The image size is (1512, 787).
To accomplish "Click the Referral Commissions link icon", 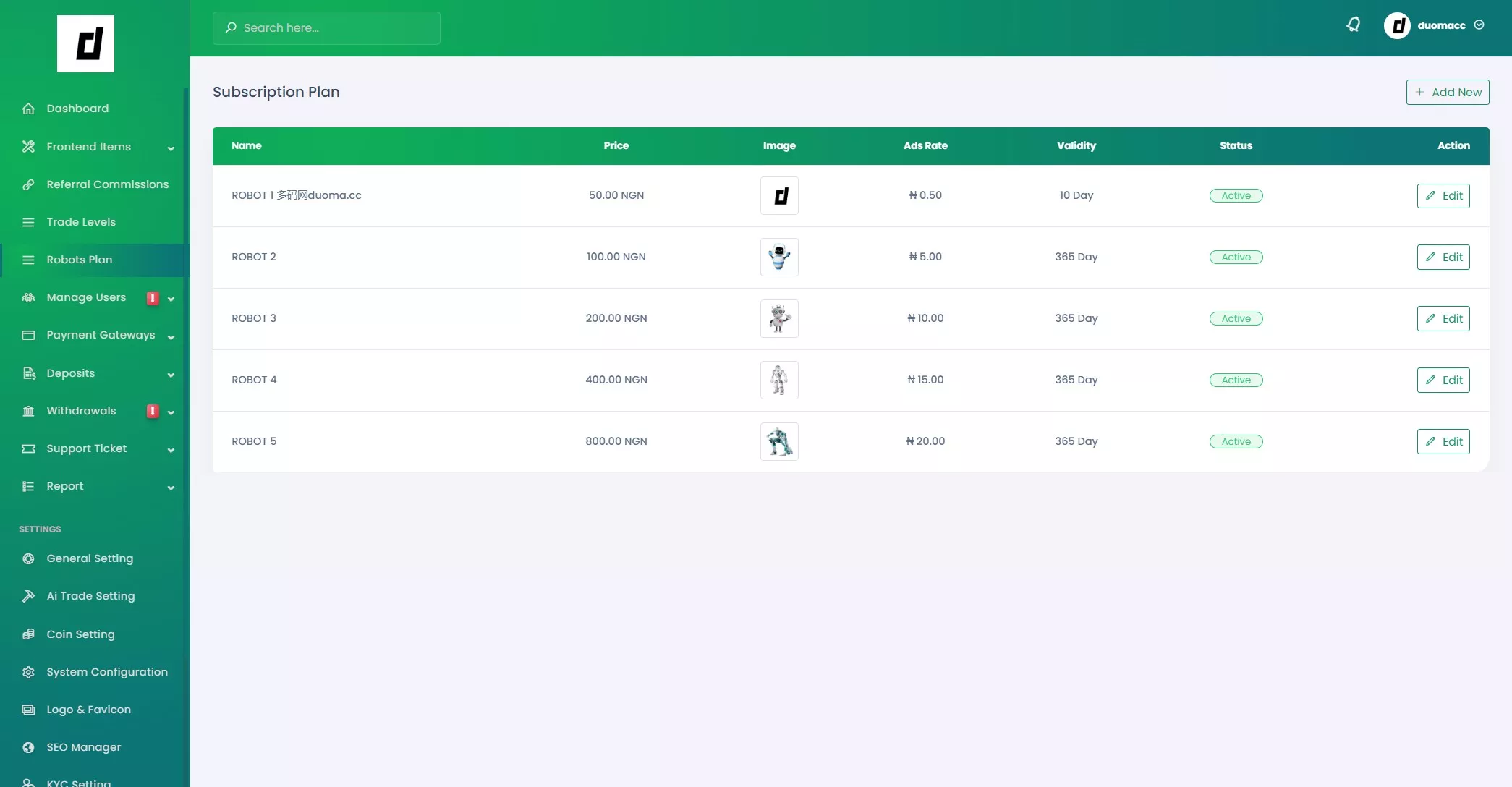I will pos(28,184).
